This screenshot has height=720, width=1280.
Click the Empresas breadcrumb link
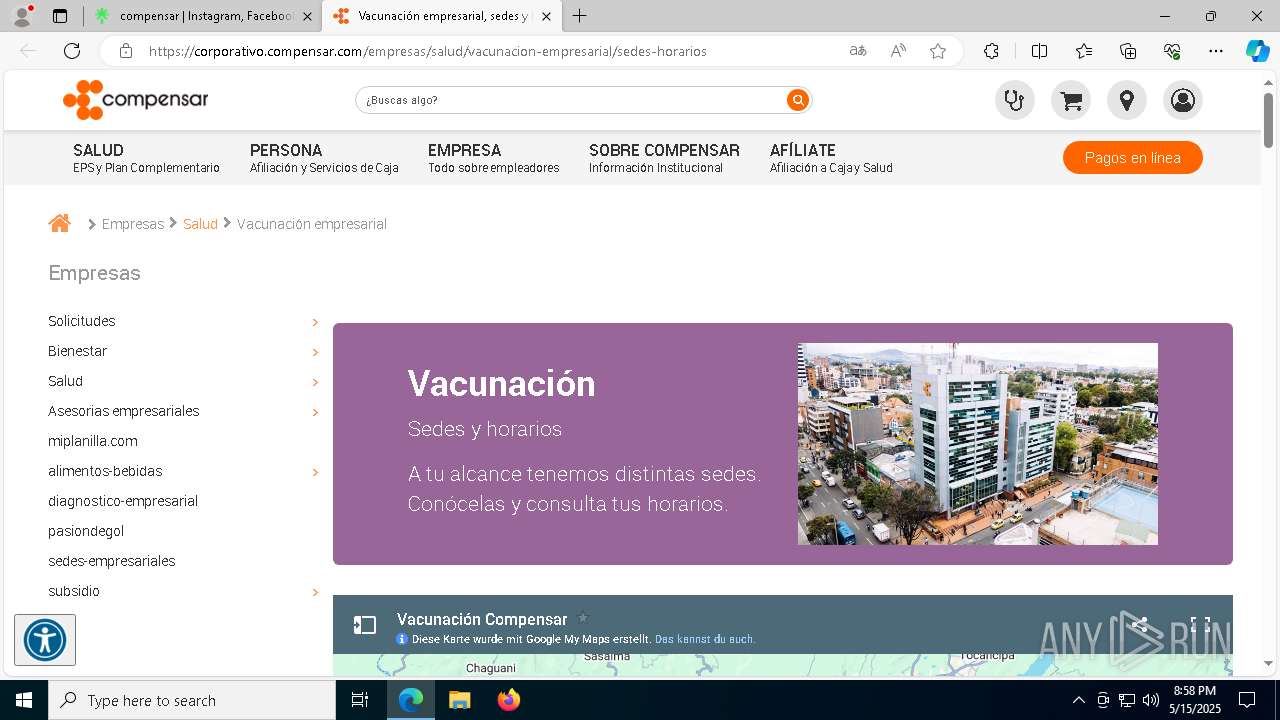(133, 224)
